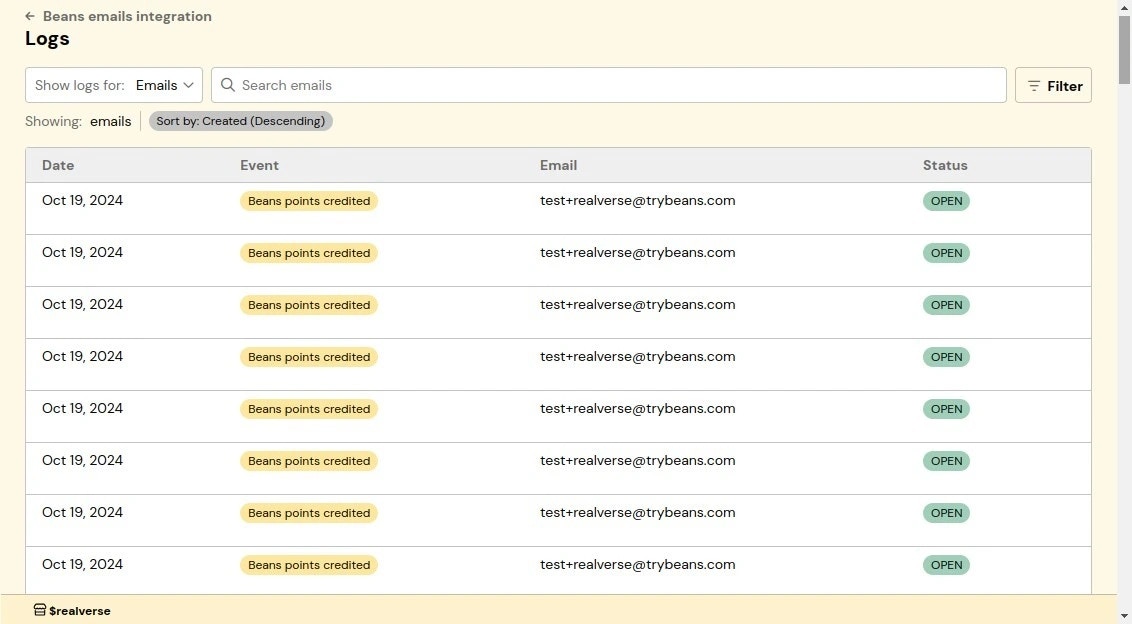Viewport: 1132px width, 624px height.
Task: Click the filter lines icon on the Filter button
Action: point(1034,86)
